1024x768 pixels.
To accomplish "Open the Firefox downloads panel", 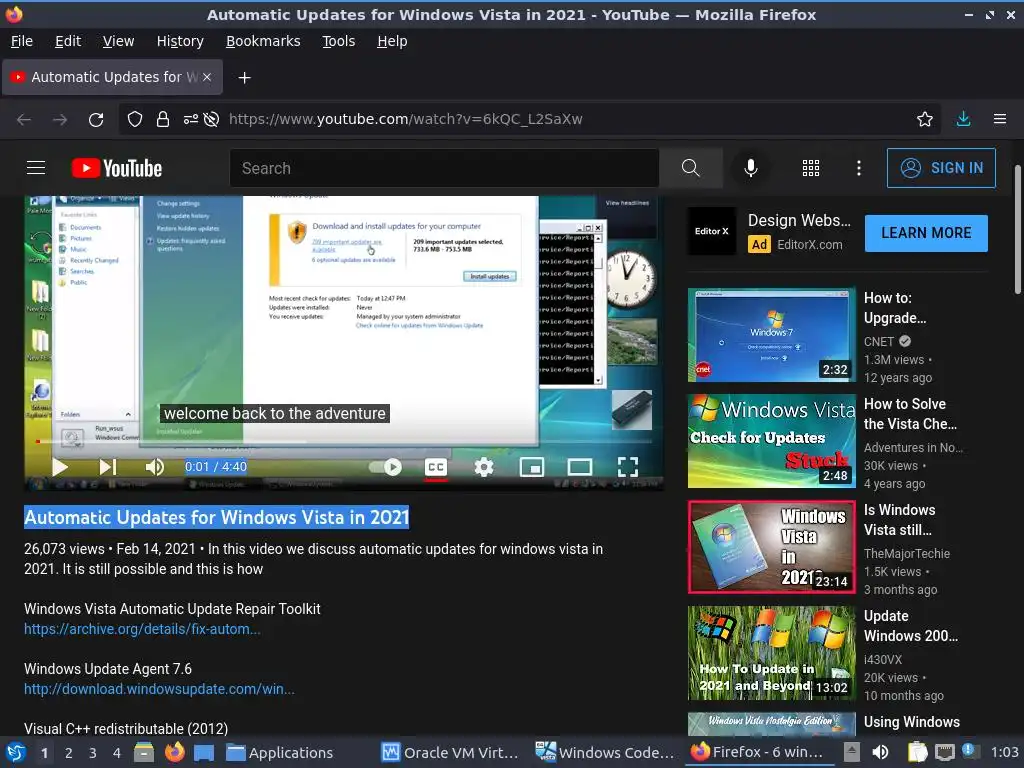I will pos(963,119).
